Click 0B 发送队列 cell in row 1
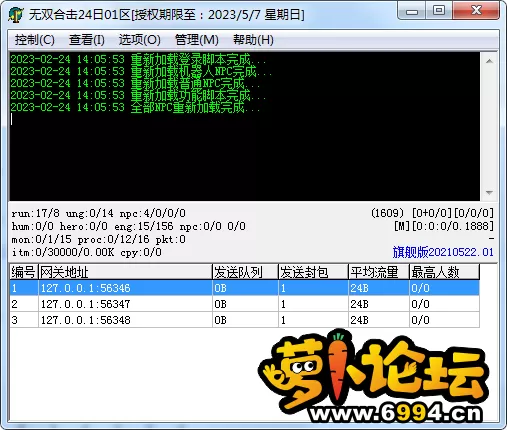This screenshot has width=507, height=430. [x=245, y=288]
